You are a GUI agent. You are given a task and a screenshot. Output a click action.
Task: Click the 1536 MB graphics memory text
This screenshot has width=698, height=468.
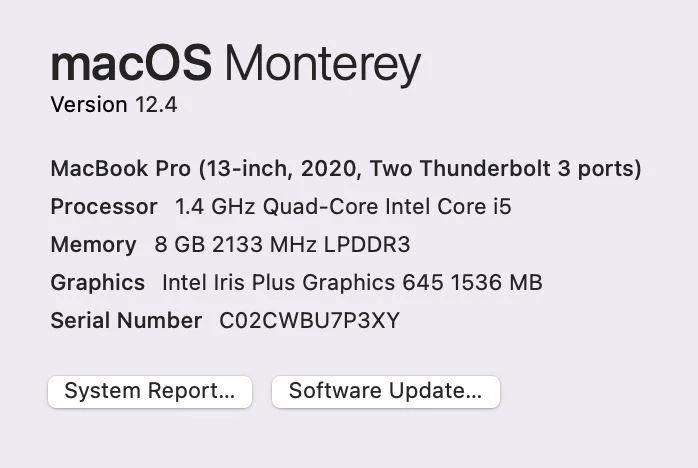[496, 283]
